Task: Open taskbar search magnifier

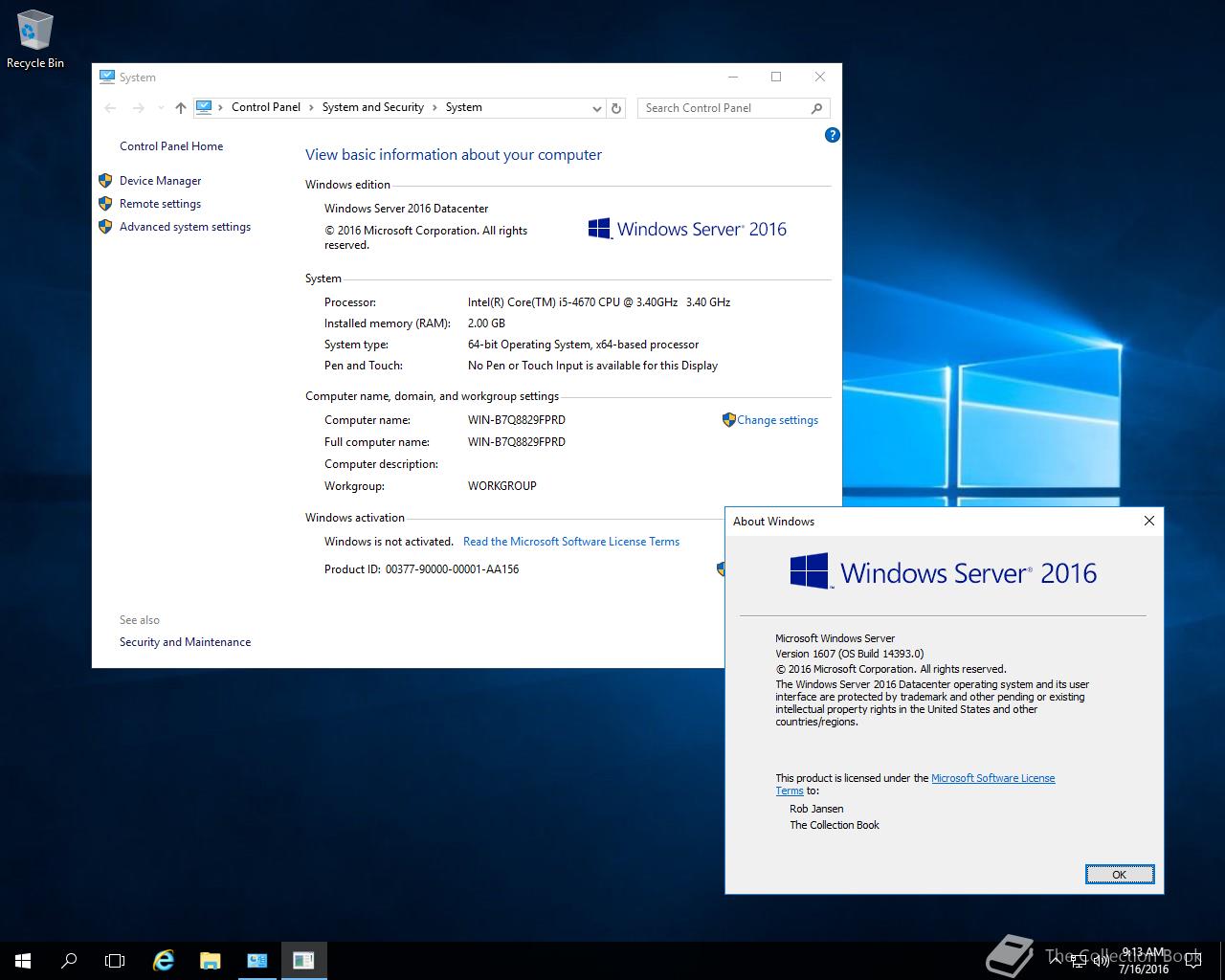Action: 69,960
